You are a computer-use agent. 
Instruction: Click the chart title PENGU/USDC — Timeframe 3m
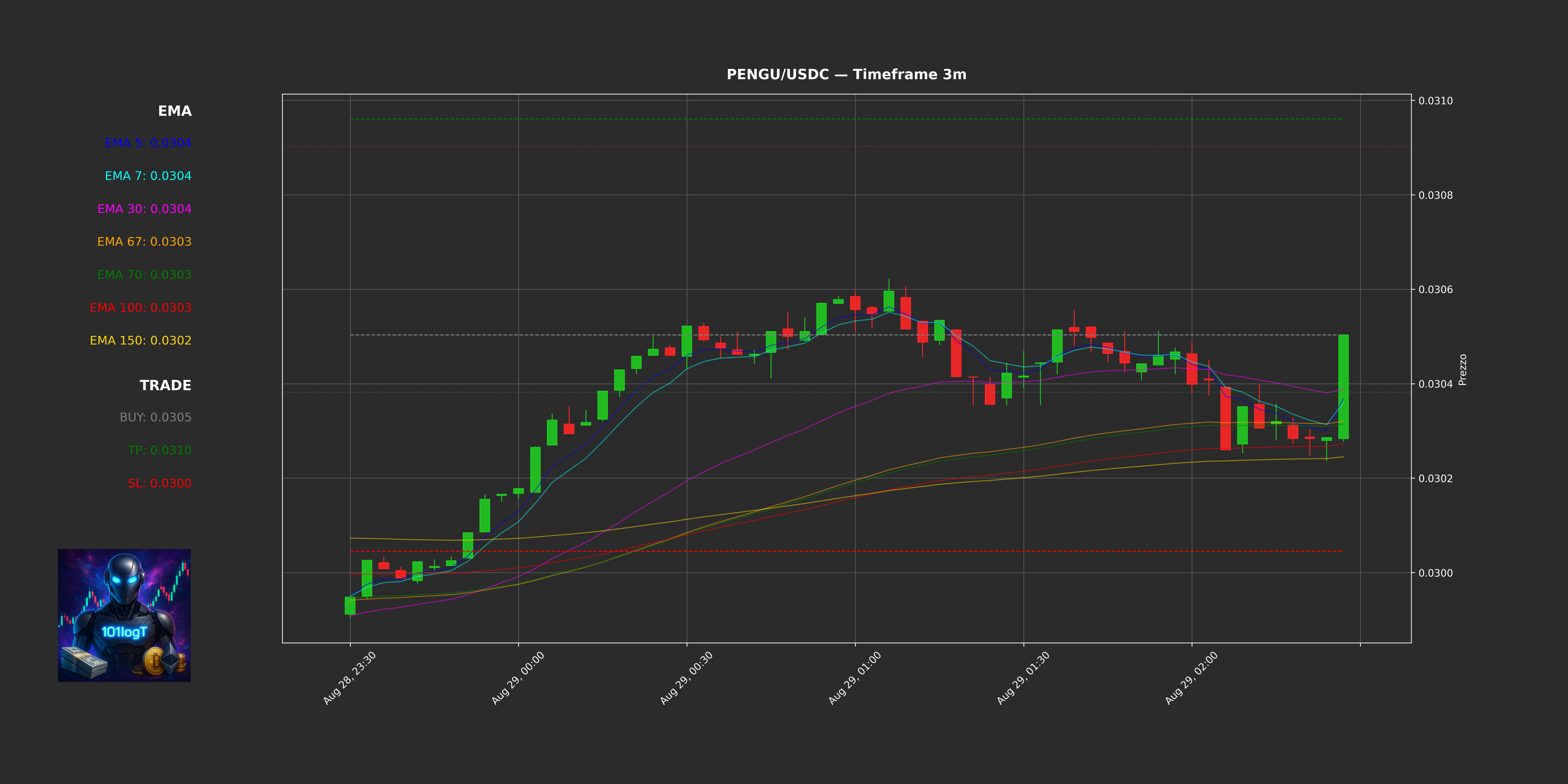[x=846, y=74]
